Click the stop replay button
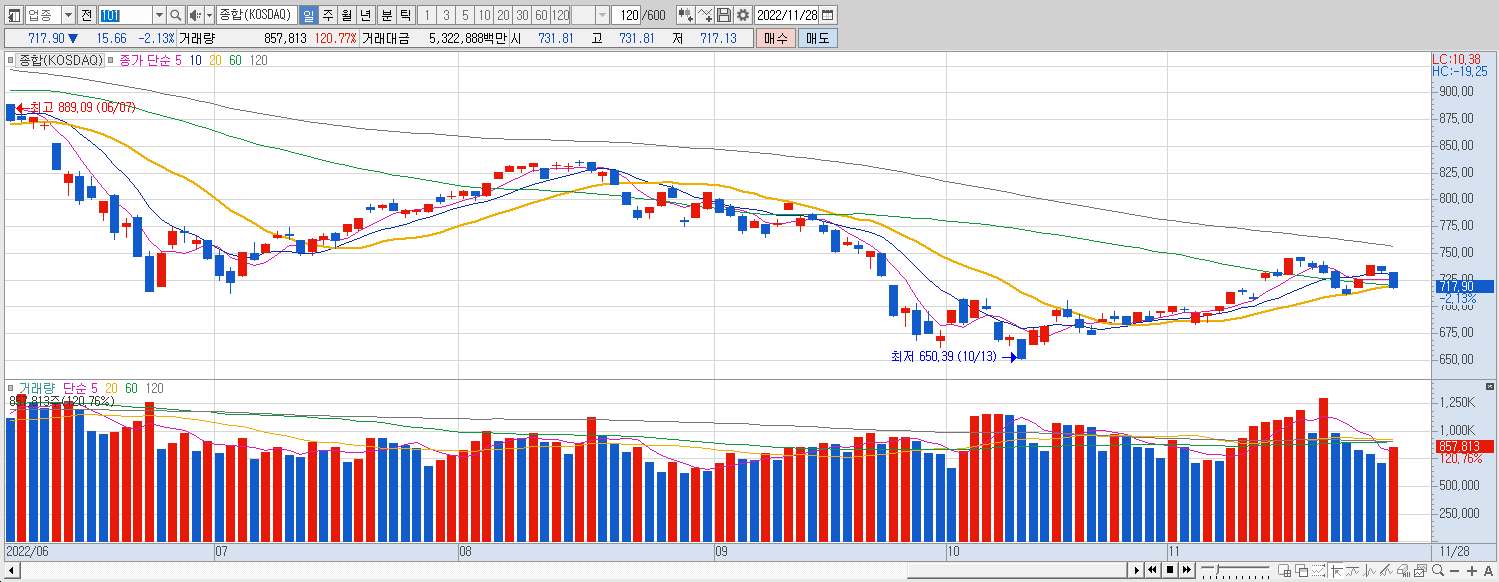Screen dimensions: 1499x582 [1170, 570]
